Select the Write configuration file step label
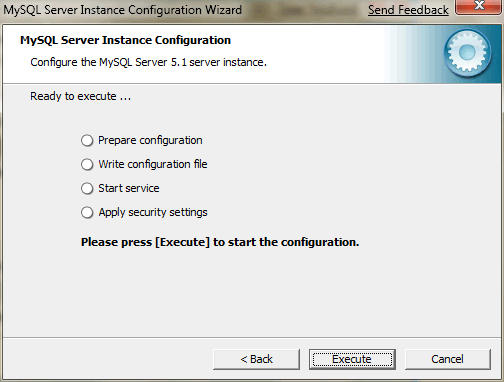 (x=153, y=164)
